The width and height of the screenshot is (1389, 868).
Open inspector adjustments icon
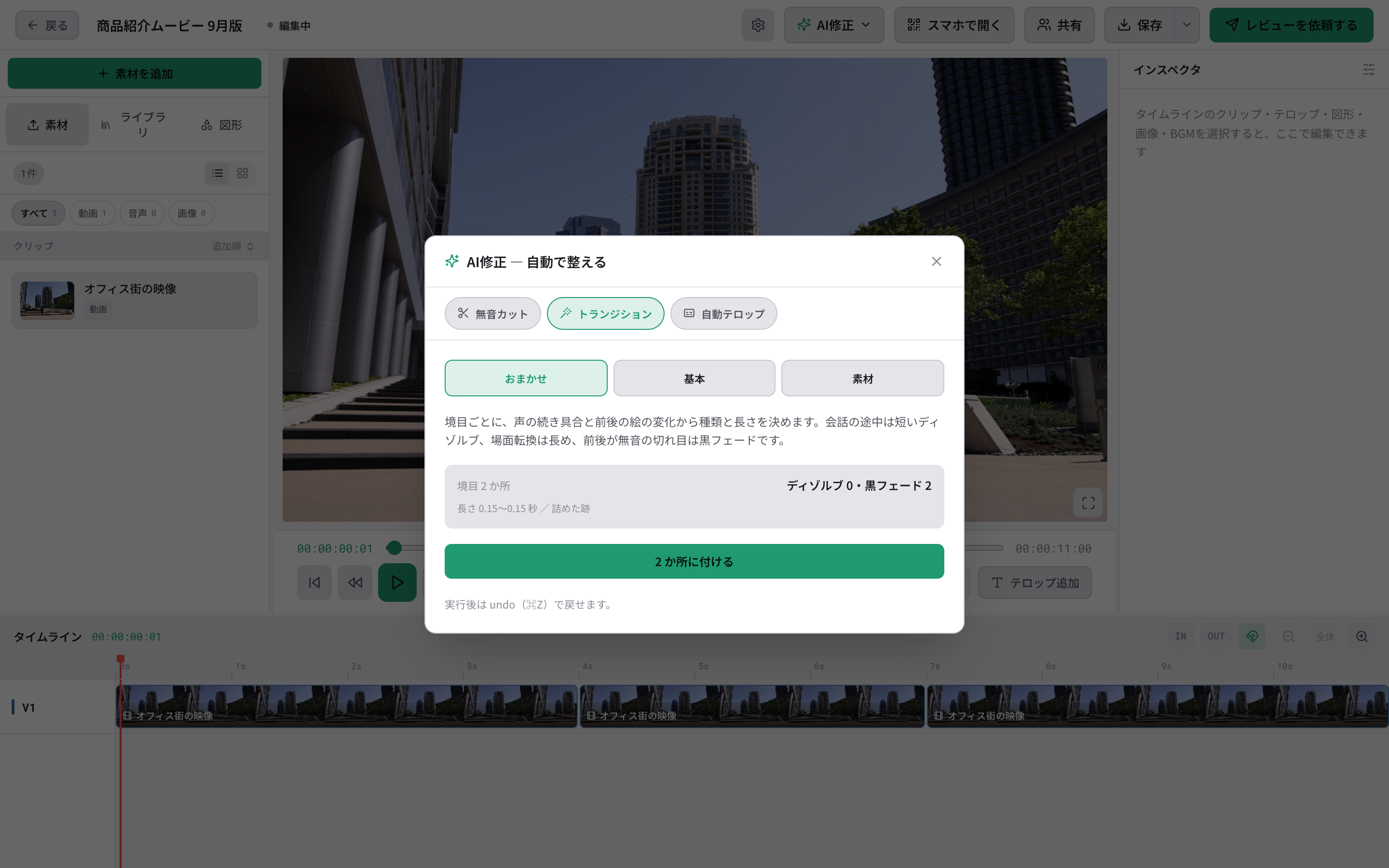(1368, 70)
